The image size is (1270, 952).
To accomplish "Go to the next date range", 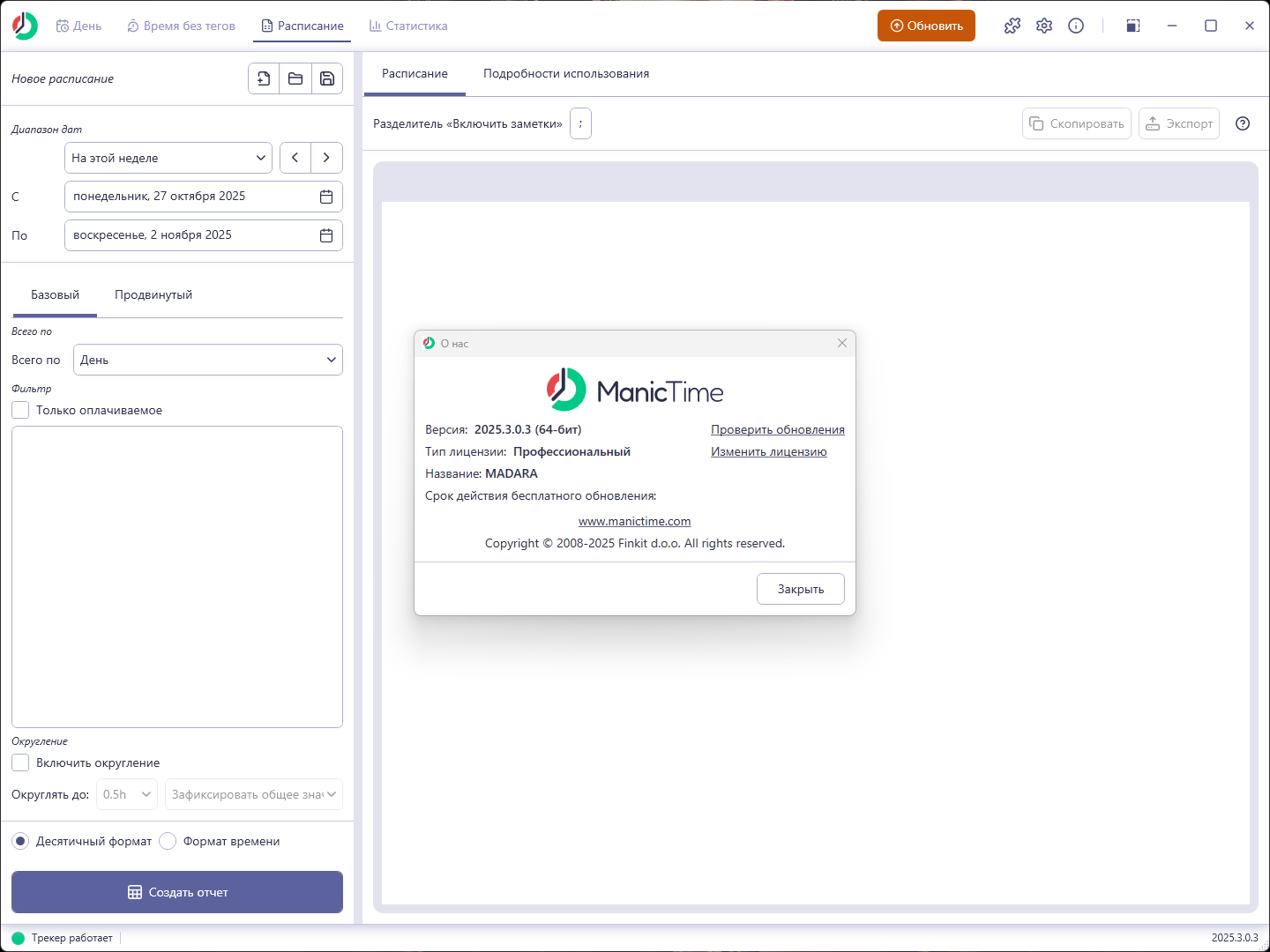I will [x=326, y=158].
